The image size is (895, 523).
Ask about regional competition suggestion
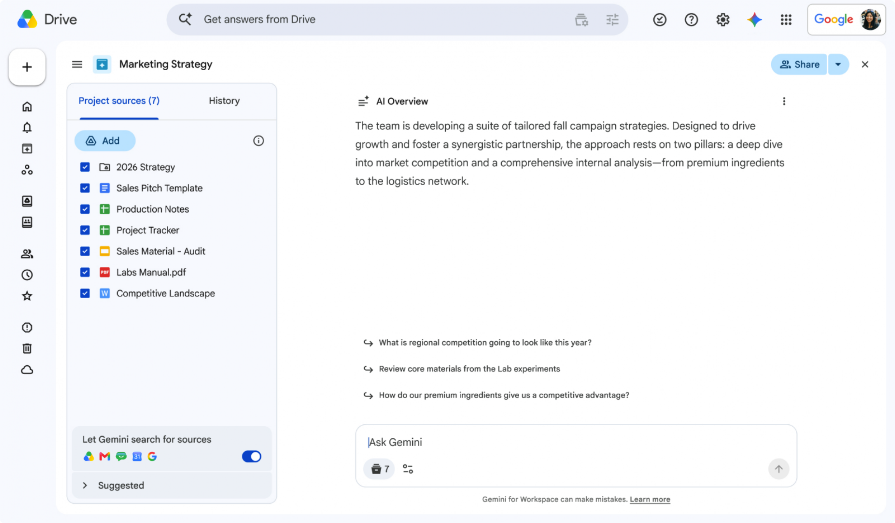[485, 343]
